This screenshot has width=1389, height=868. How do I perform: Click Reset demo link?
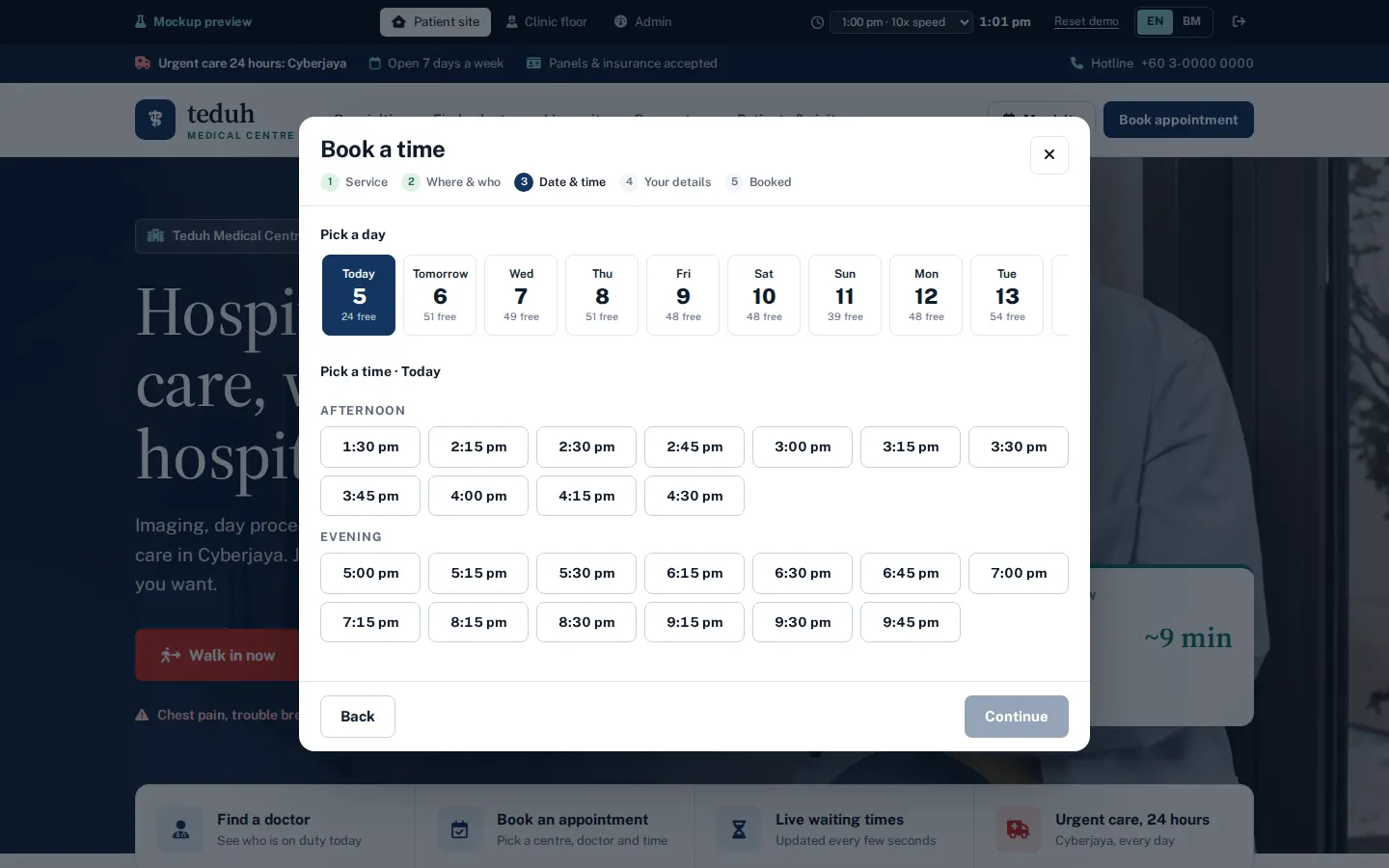pyautogui.click(x=1086, y=21)
